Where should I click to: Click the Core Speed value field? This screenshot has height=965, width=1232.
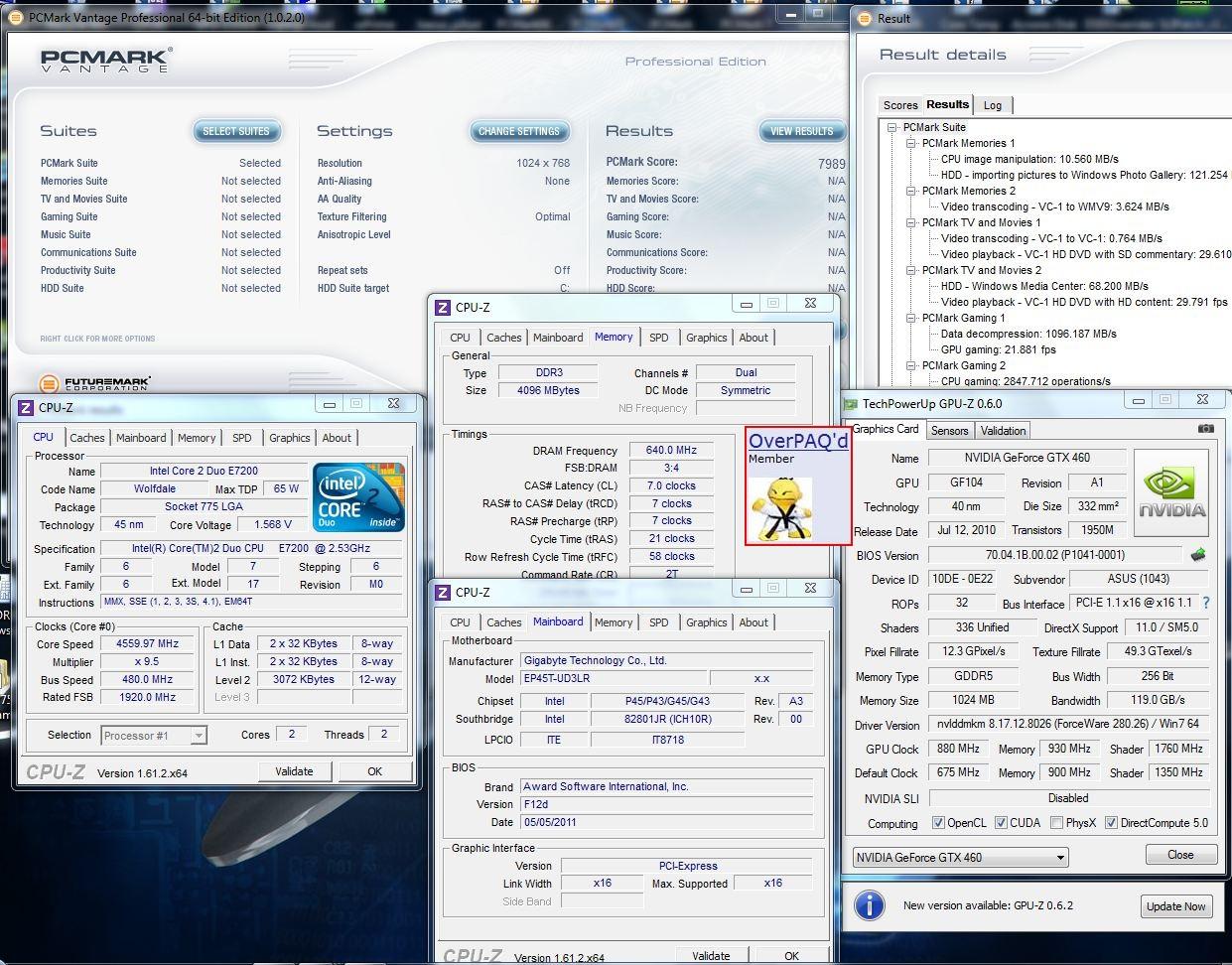pos(148,643)
